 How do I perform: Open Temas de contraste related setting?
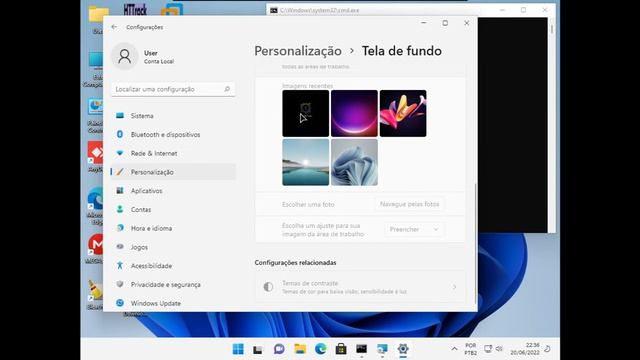click(360, 287)
